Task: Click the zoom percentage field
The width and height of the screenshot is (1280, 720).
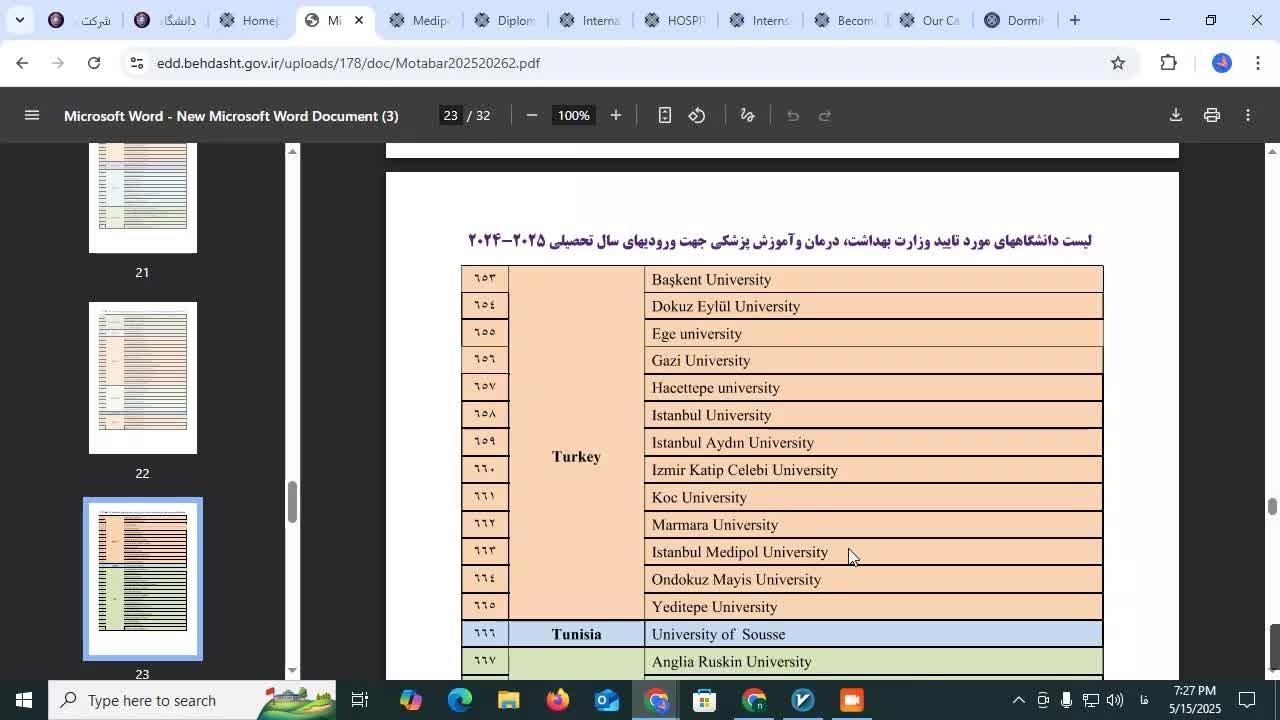Action: click(574, 115)
